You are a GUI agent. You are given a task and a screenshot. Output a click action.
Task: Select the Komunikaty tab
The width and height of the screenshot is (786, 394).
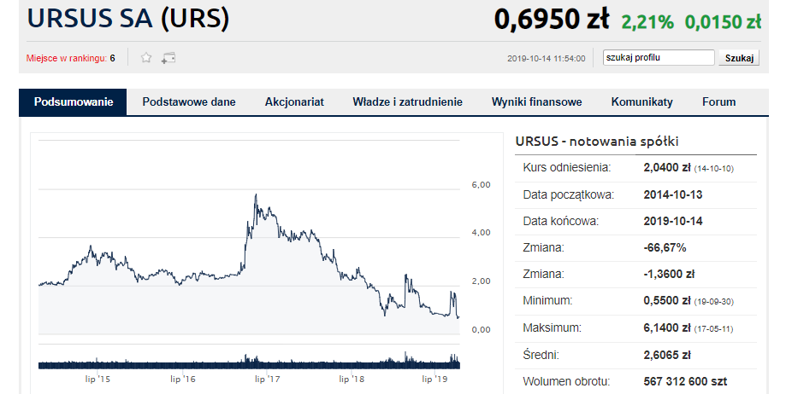click(642, 102)
